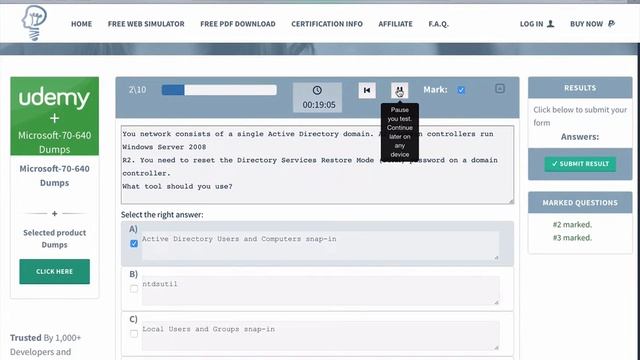Click the resize handle of answer A box
This screenshot has width=640, height=360.
496,258
